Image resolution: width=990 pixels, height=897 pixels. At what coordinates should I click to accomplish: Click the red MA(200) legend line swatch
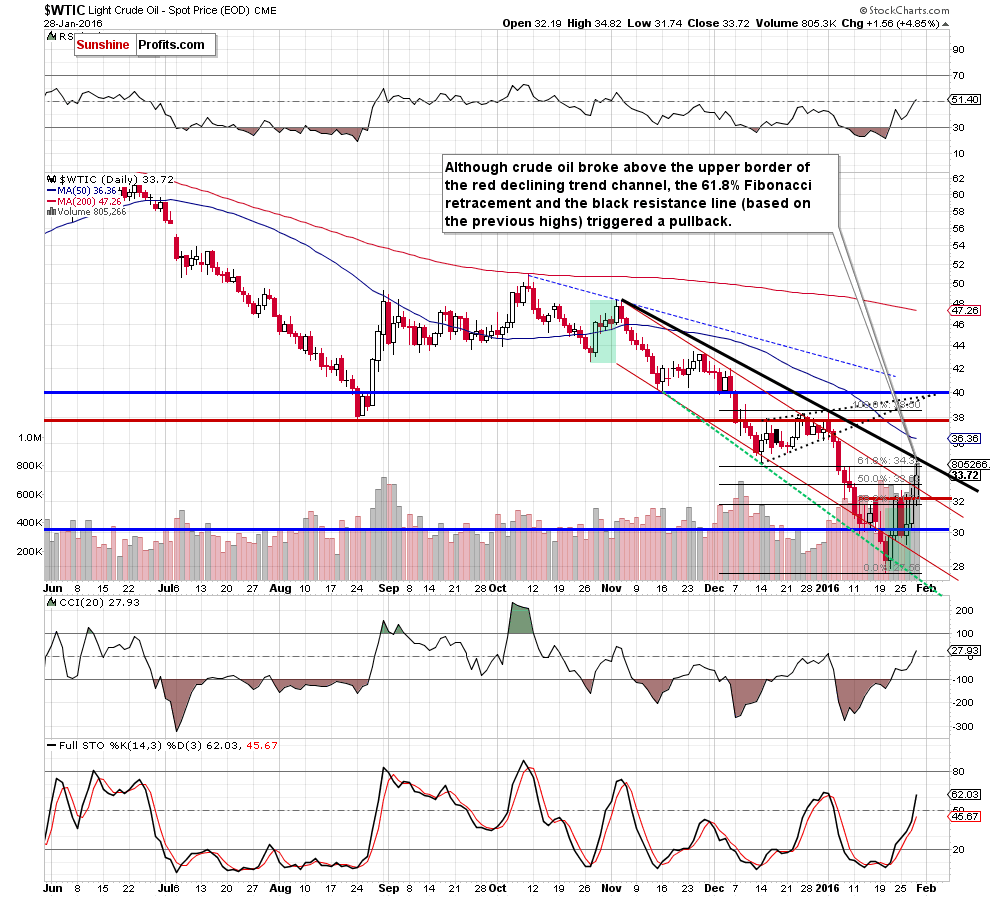[52, 201]
